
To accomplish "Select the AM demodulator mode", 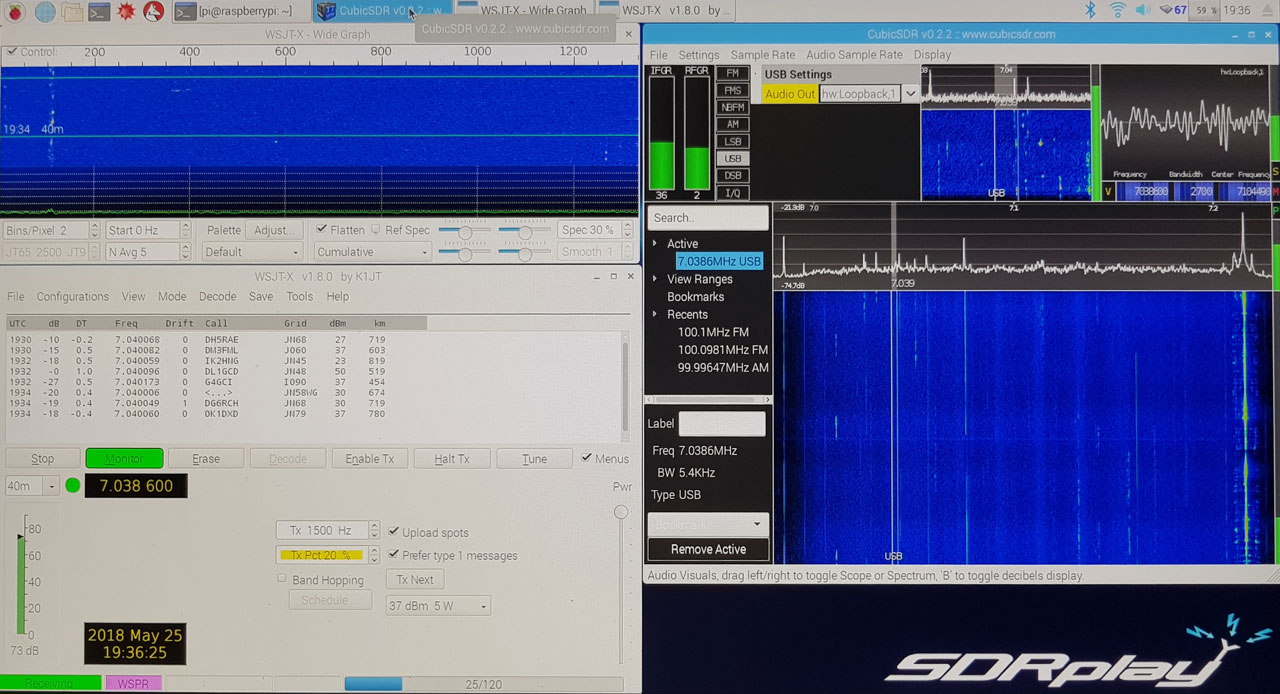I will [733, 125].
